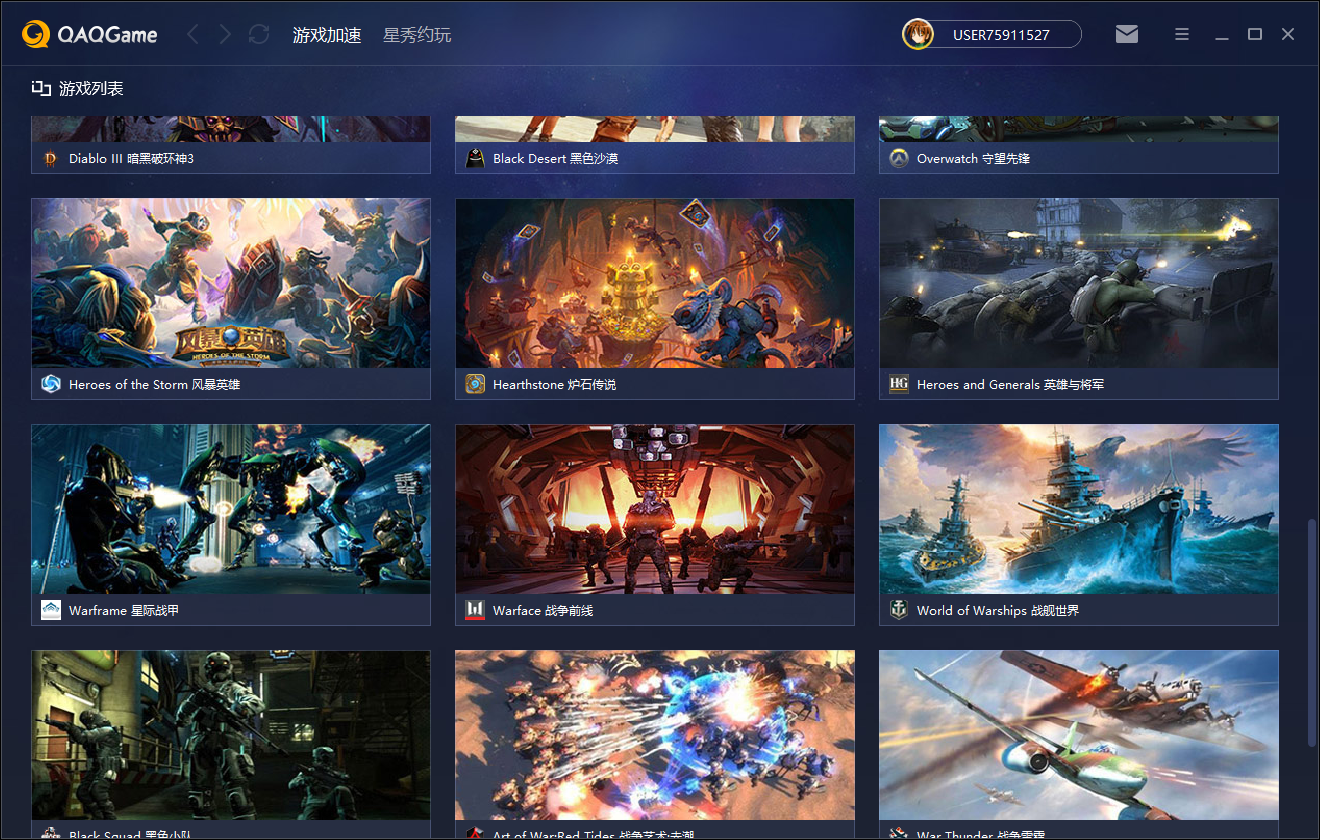Click the World of Warships game icon
This screenshot has width=1320, height=840.
(x=898, y=609)
